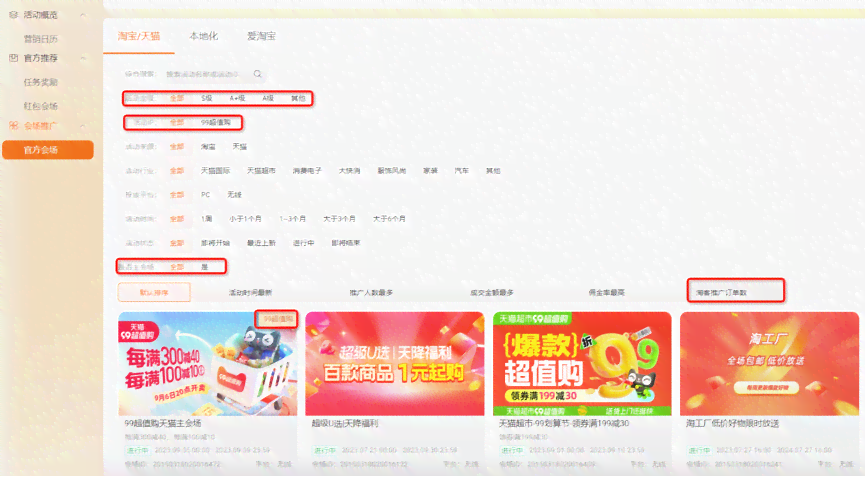Image resolution: width=866 pixels, height=477 pixels.
Task: Select 其他 in the industry filter row
Action: (493, 171)
